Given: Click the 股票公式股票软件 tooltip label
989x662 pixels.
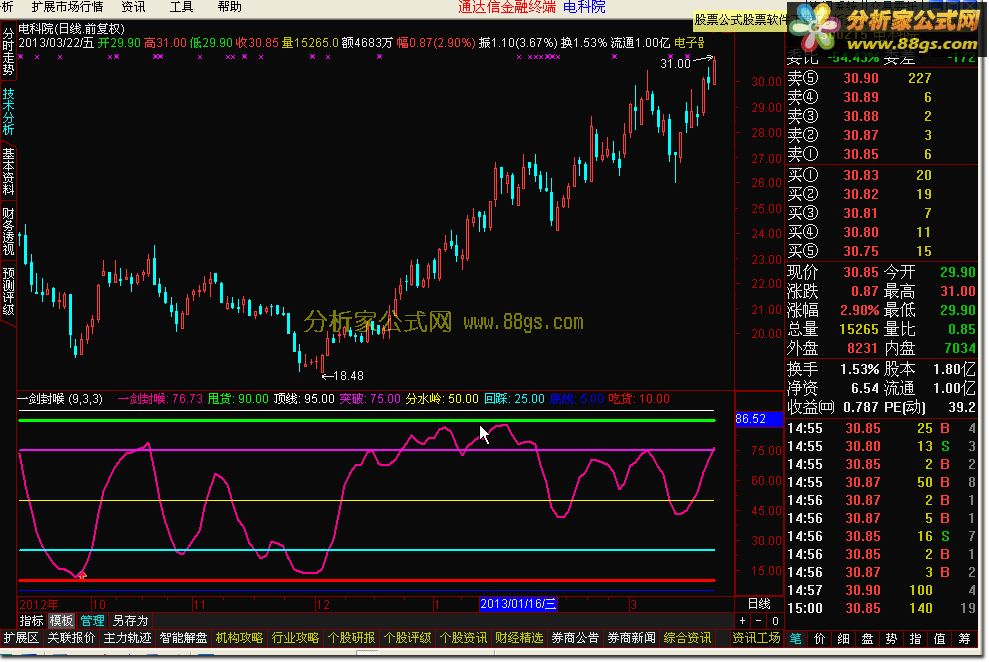Looking at the screenshot, I should point(740,20).
